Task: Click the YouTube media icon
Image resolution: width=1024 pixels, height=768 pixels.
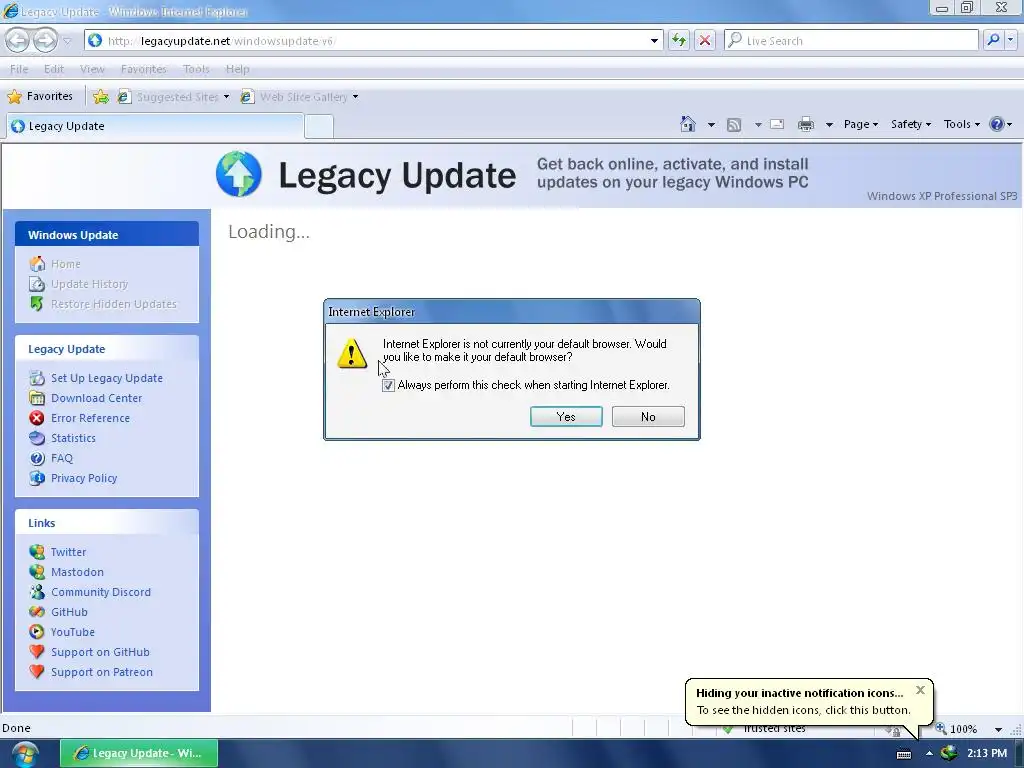Action: tap(37, 632)
